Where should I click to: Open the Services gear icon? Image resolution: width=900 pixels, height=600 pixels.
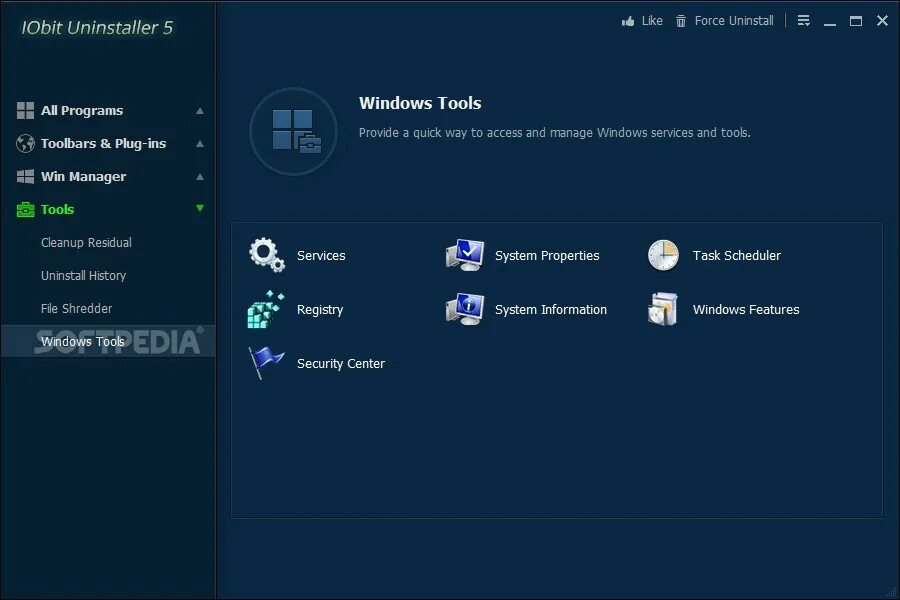[267, 254]
